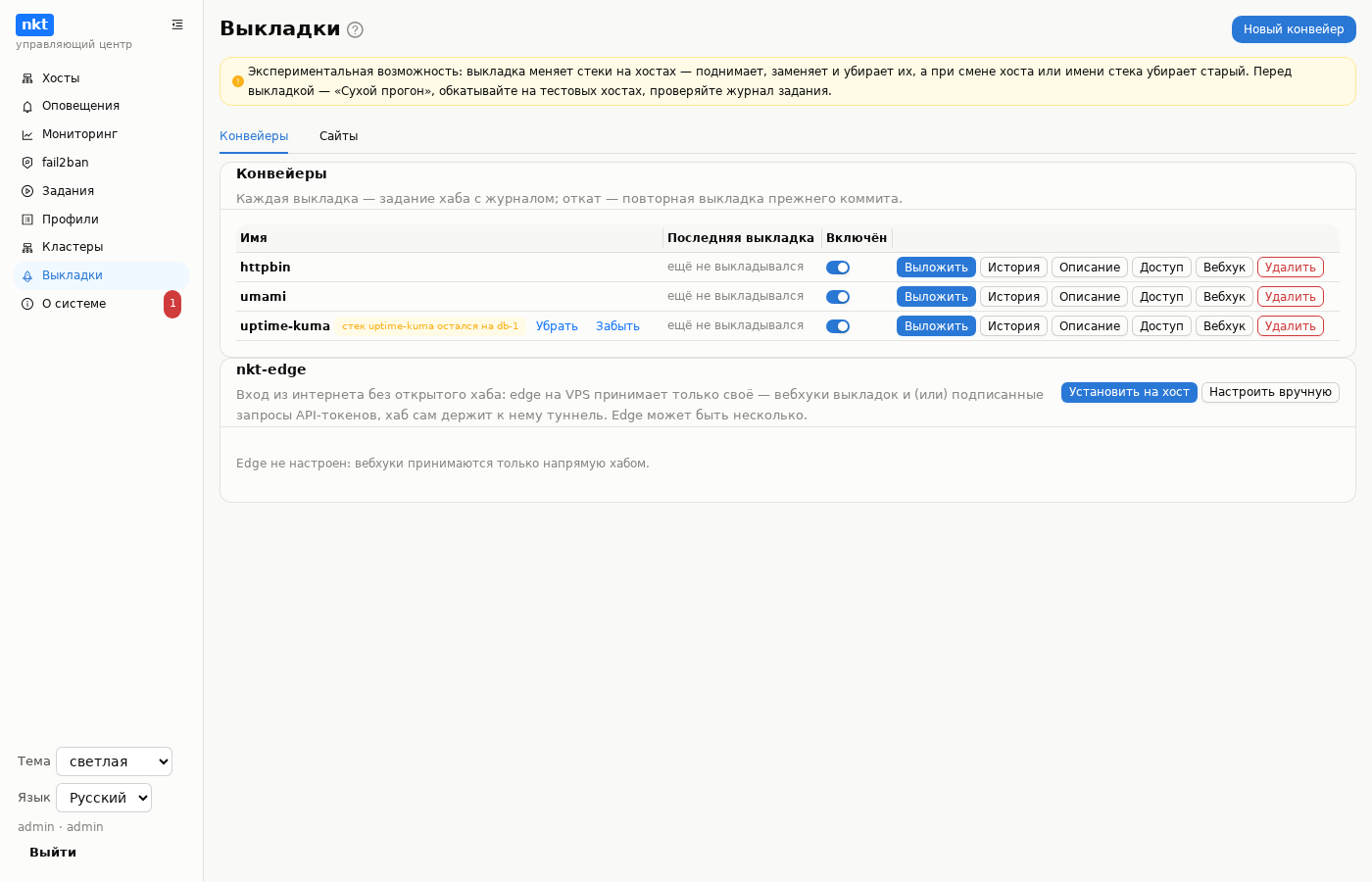Click Выложить for httpbin
1372x882 pixels.
(x=936, y=268)
